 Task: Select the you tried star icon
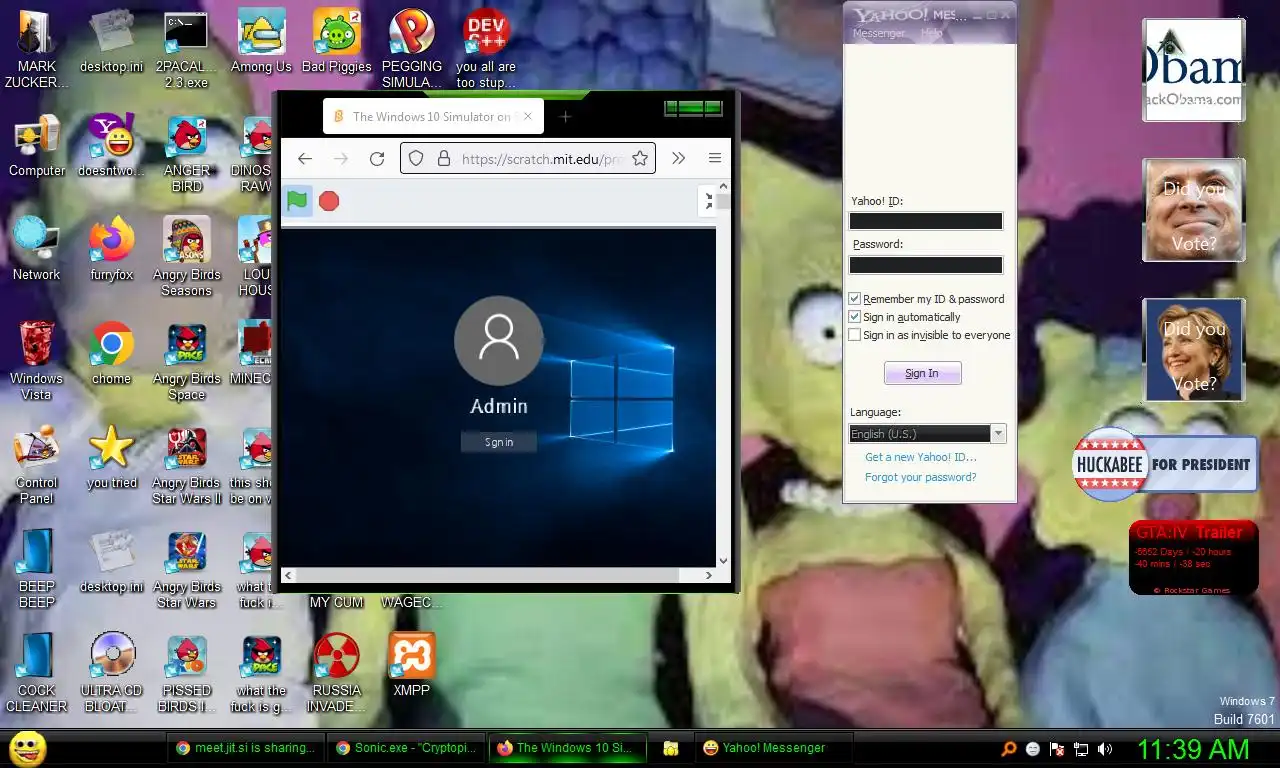tap(111, 458)
